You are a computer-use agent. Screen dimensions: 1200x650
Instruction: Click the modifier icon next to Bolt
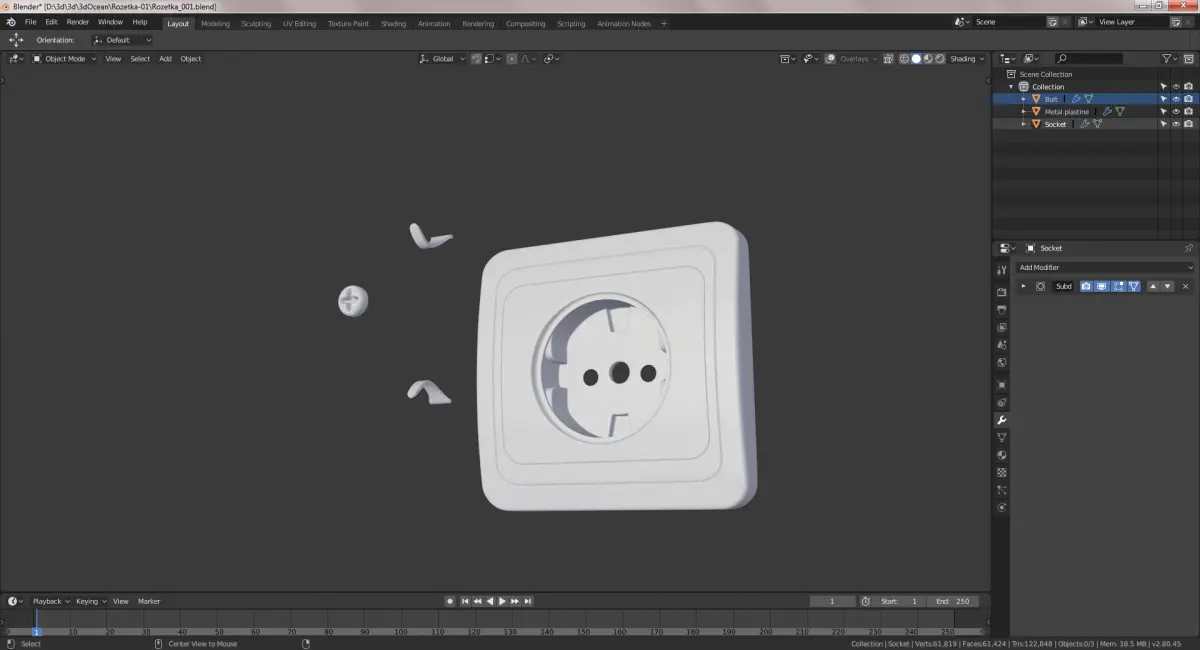[1076, 99]
